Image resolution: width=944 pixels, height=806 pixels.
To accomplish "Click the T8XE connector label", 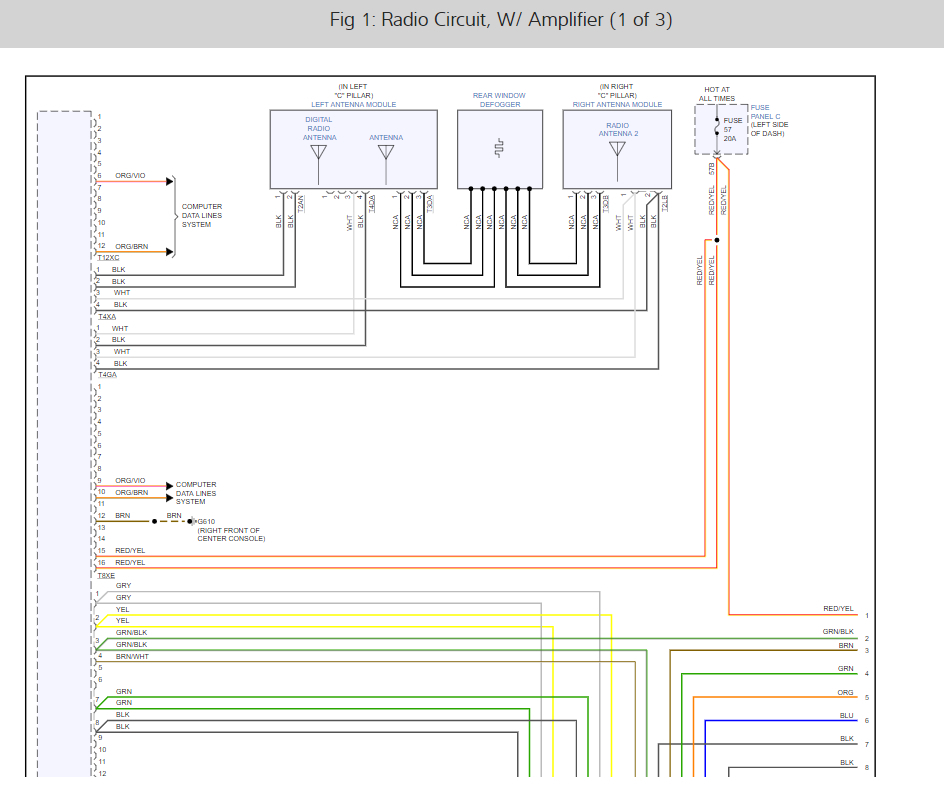I will (106, 575).
